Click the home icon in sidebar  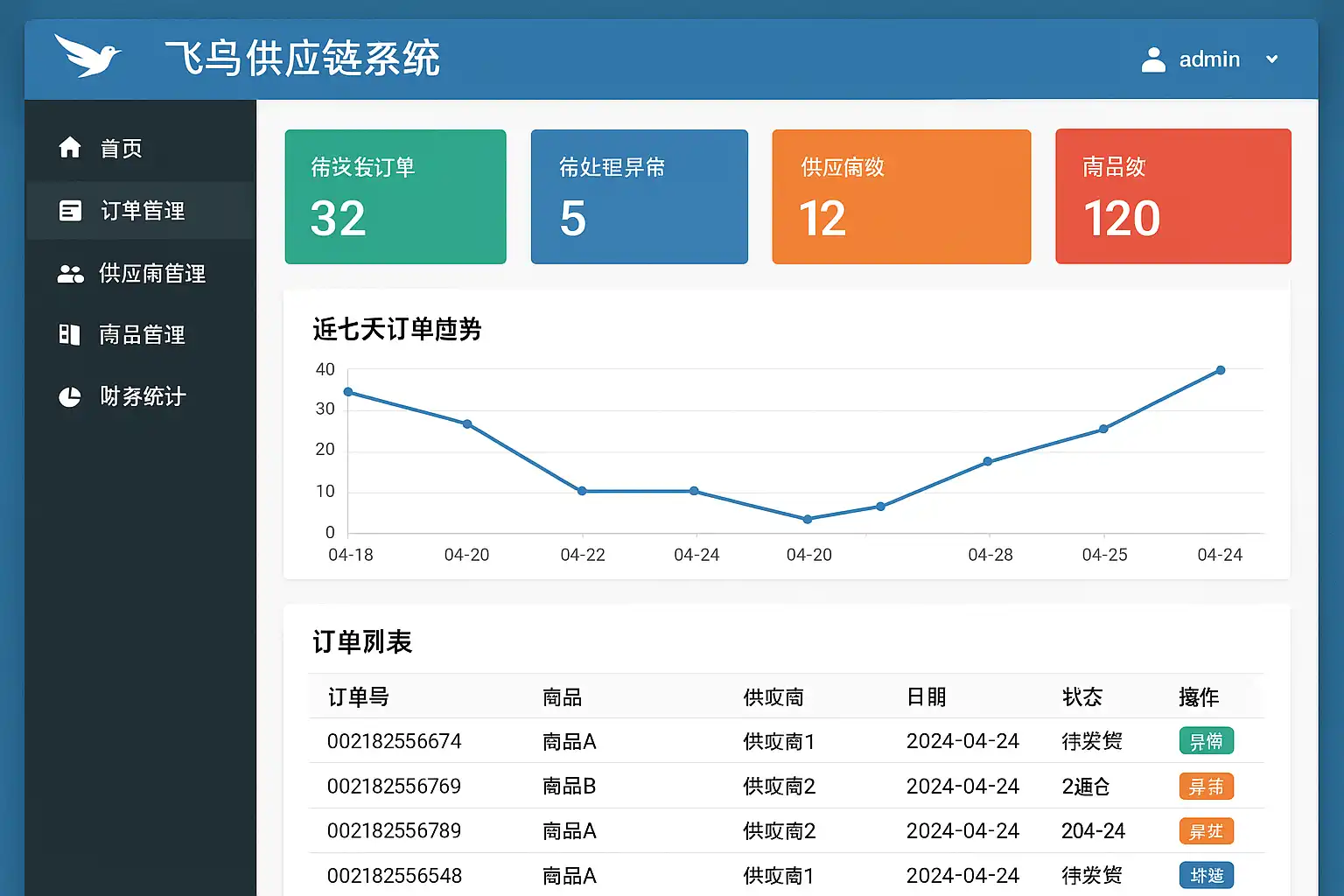[x=70, y=148]
